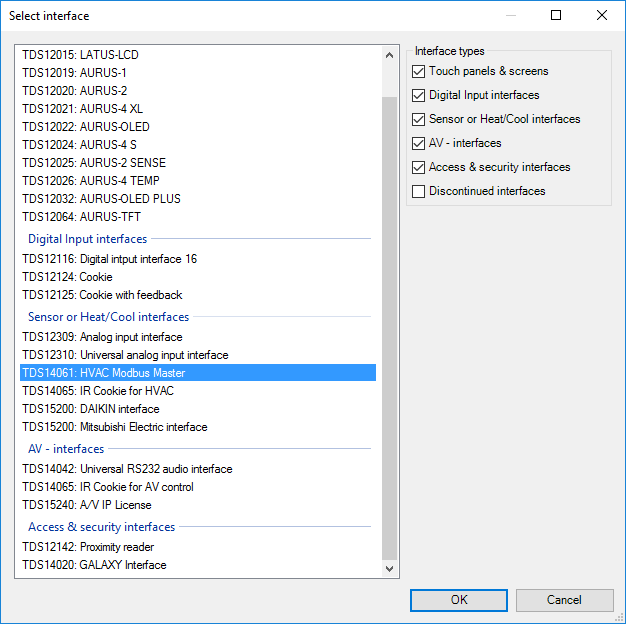Select TDS12015: LATUS-LCD in the list
626x624 pixels.
(x=80, y=55)
